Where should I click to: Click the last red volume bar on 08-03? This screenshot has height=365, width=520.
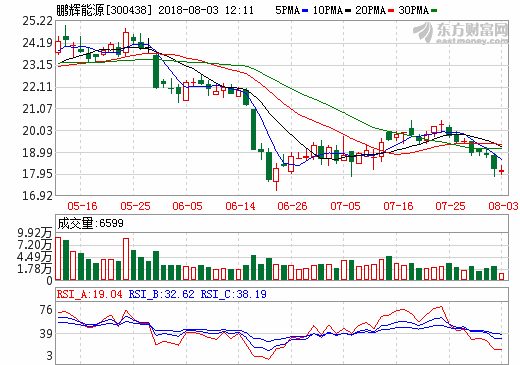501,276
